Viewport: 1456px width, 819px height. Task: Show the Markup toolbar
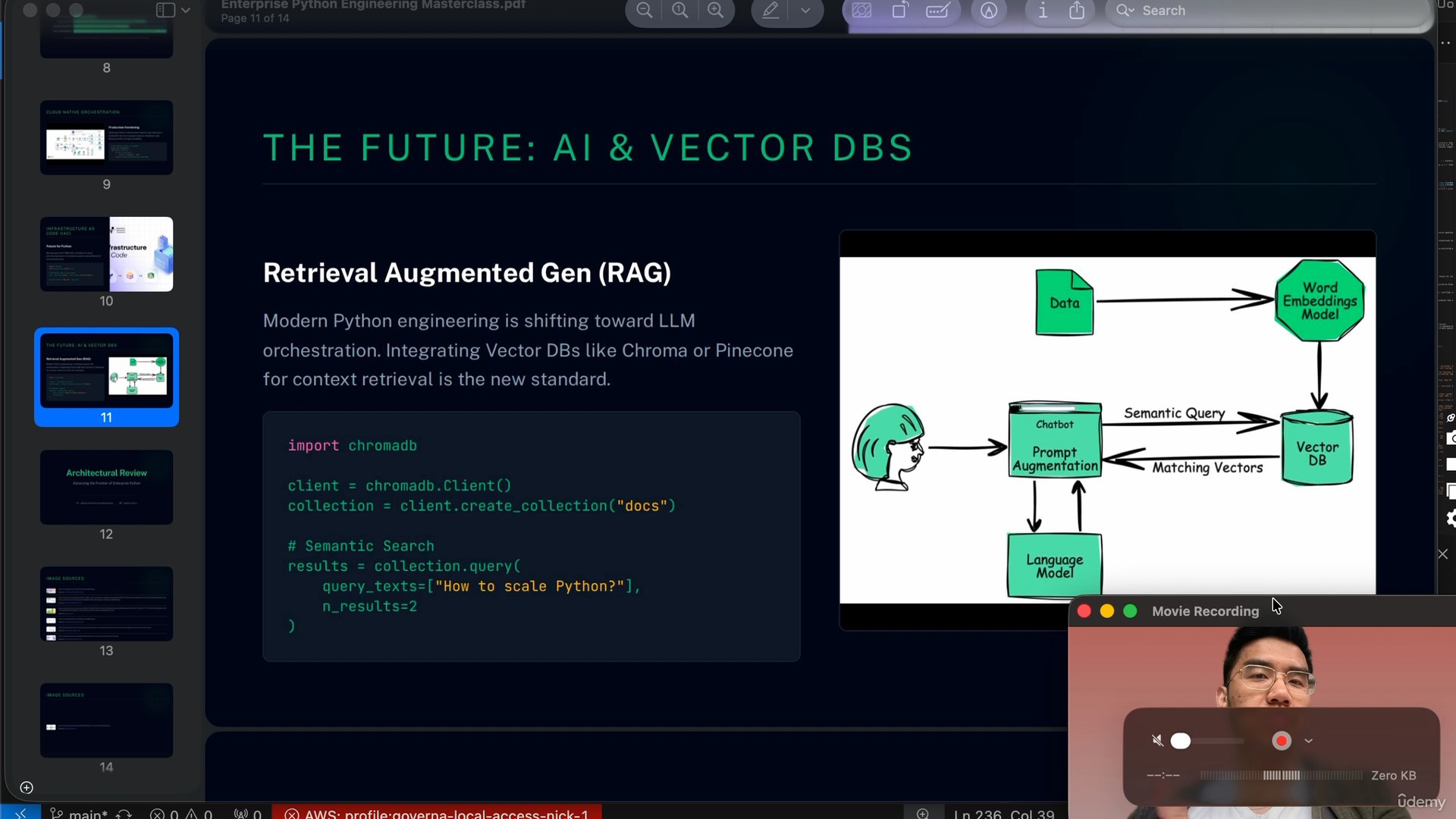989,11
